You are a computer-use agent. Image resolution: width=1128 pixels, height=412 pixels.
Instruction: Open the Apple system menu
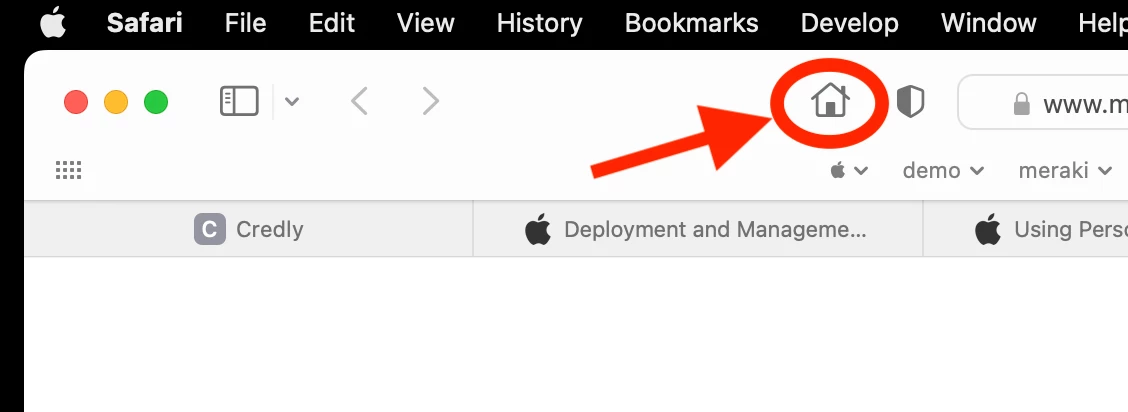click(53, 23)
